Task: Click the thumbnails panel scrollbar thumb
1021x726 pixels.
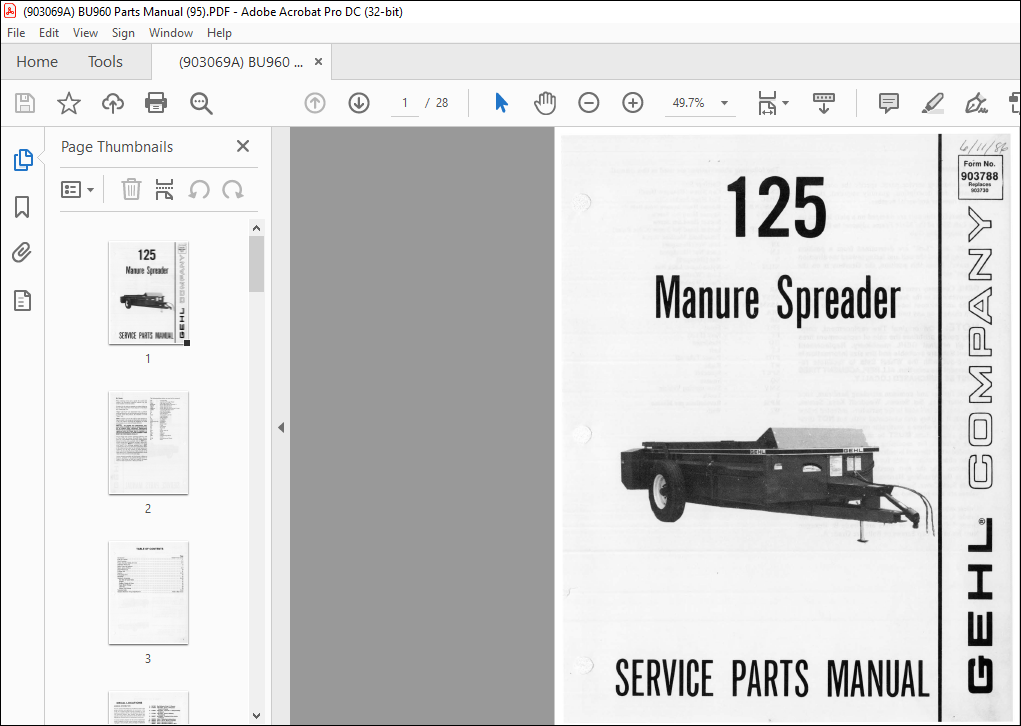Action: pos(257,264)
